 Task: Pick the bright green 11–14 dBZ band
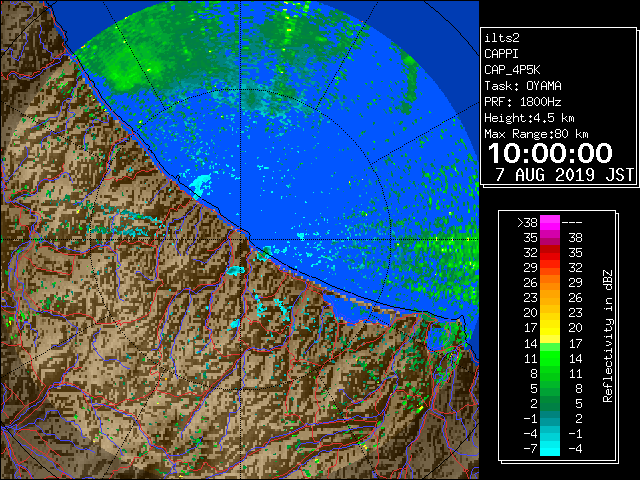tap(550, 358)
